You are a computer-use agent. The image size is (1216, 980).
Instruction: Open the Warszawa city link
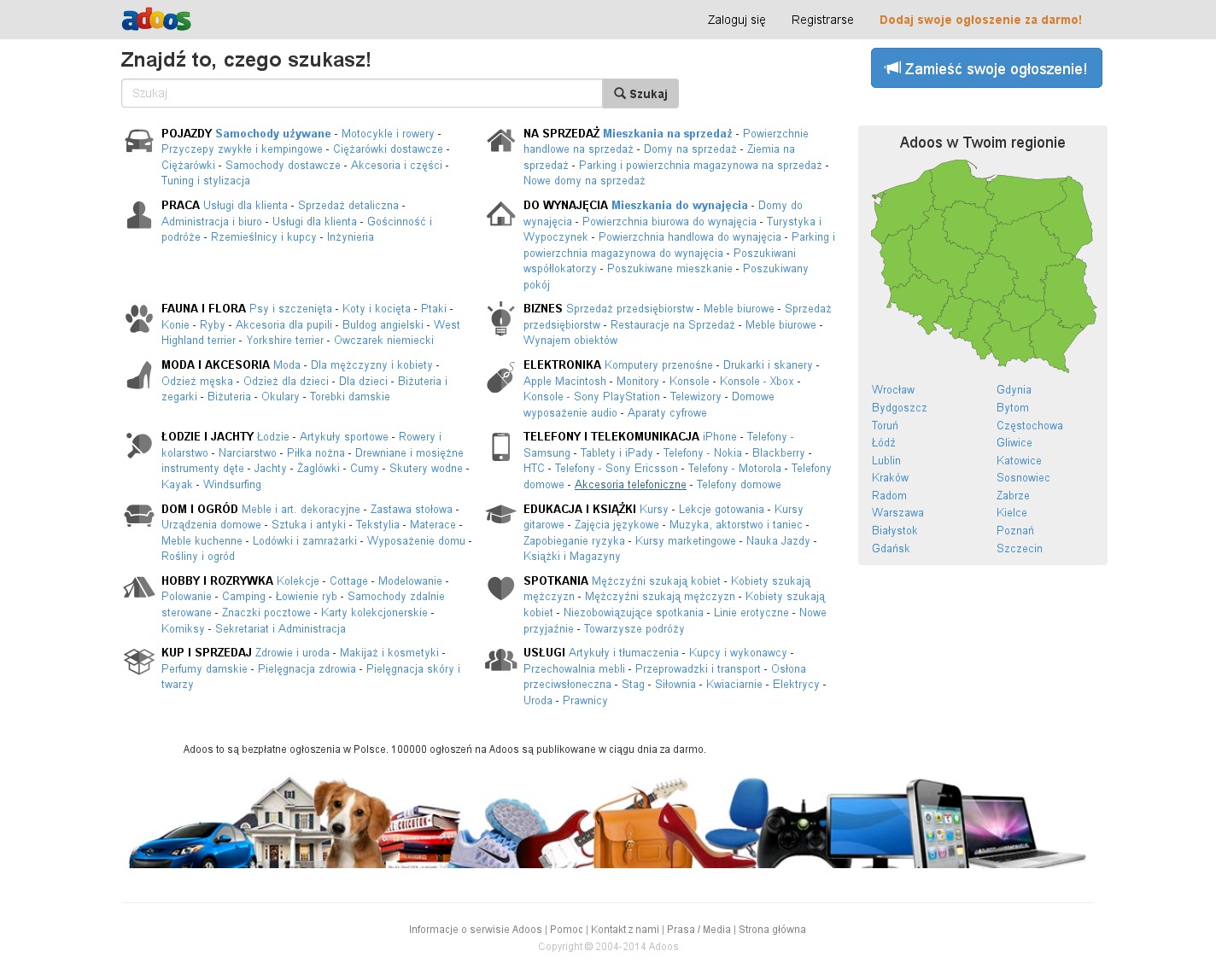click(897, 513)
